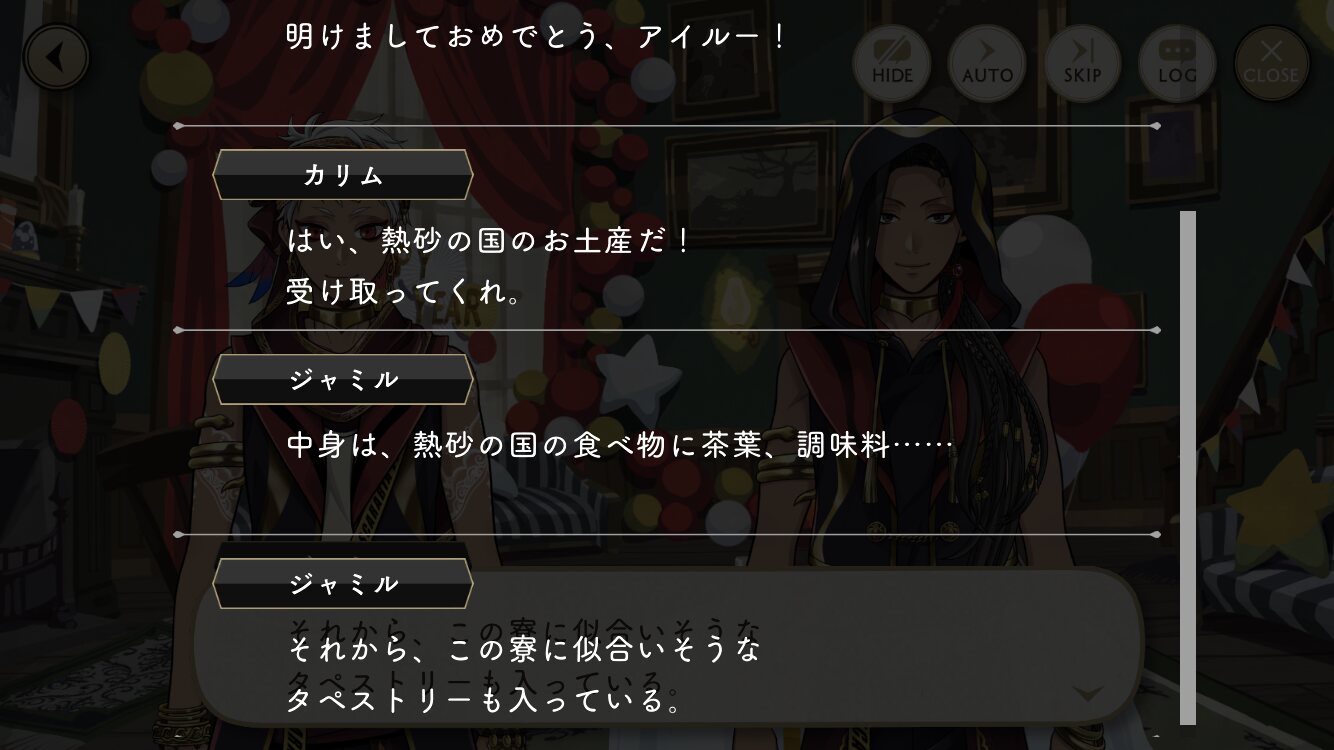Click the line 明けましておめでとう、アイルー！

point(537,38)
